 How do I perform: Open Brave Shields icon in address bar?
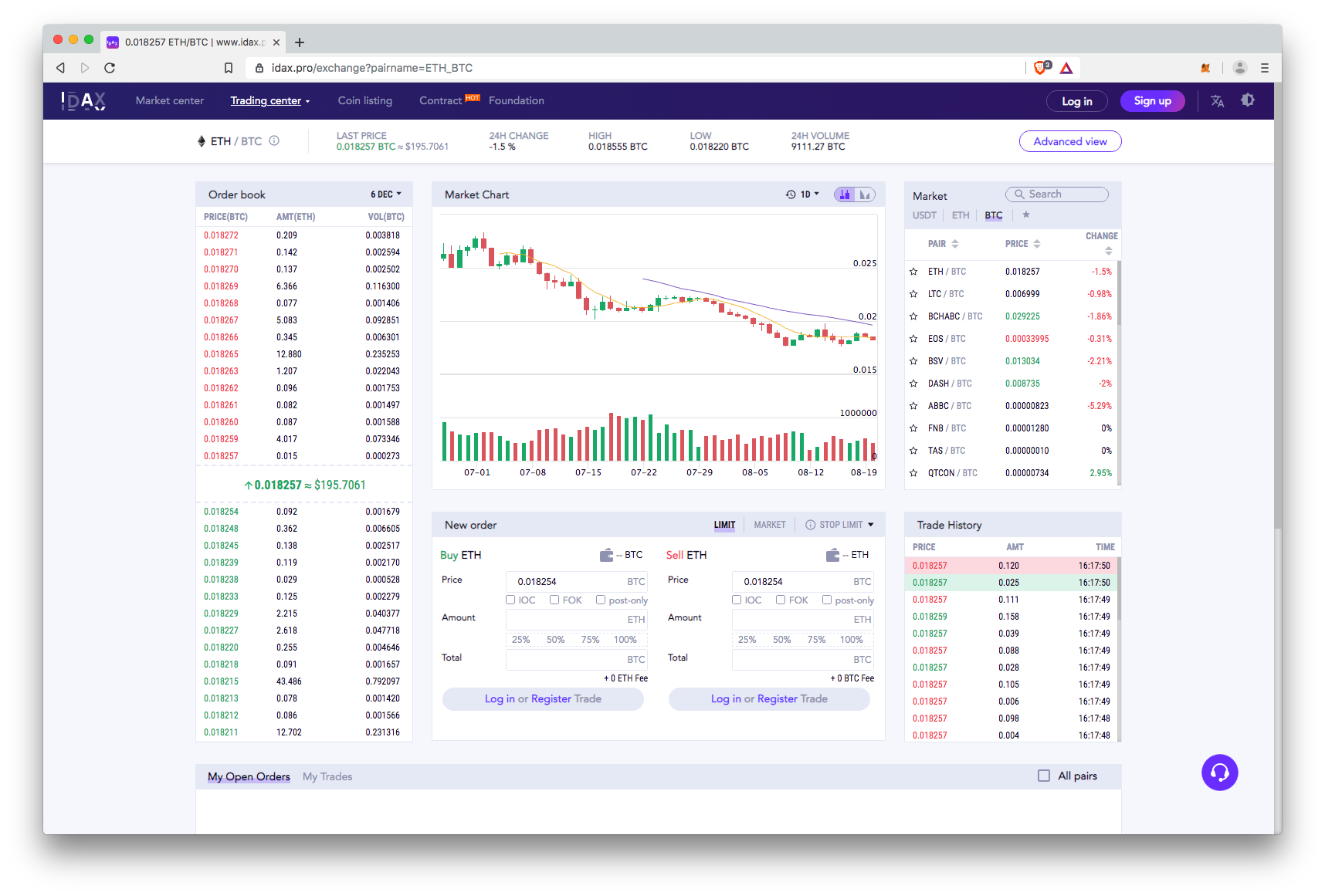[1042, 68]
